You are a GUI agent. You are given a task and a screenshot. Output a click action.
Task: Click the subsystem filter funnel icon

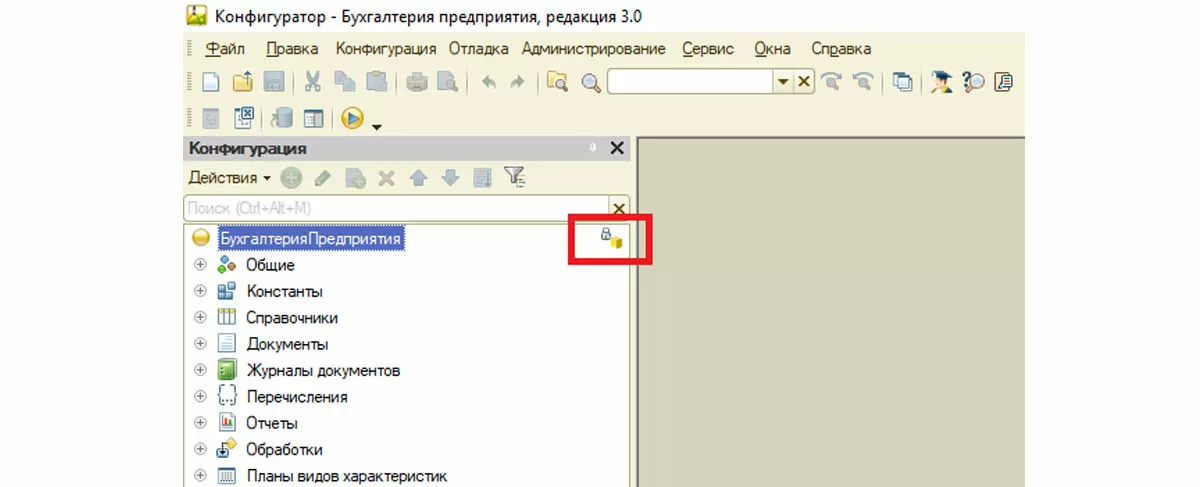514,178
